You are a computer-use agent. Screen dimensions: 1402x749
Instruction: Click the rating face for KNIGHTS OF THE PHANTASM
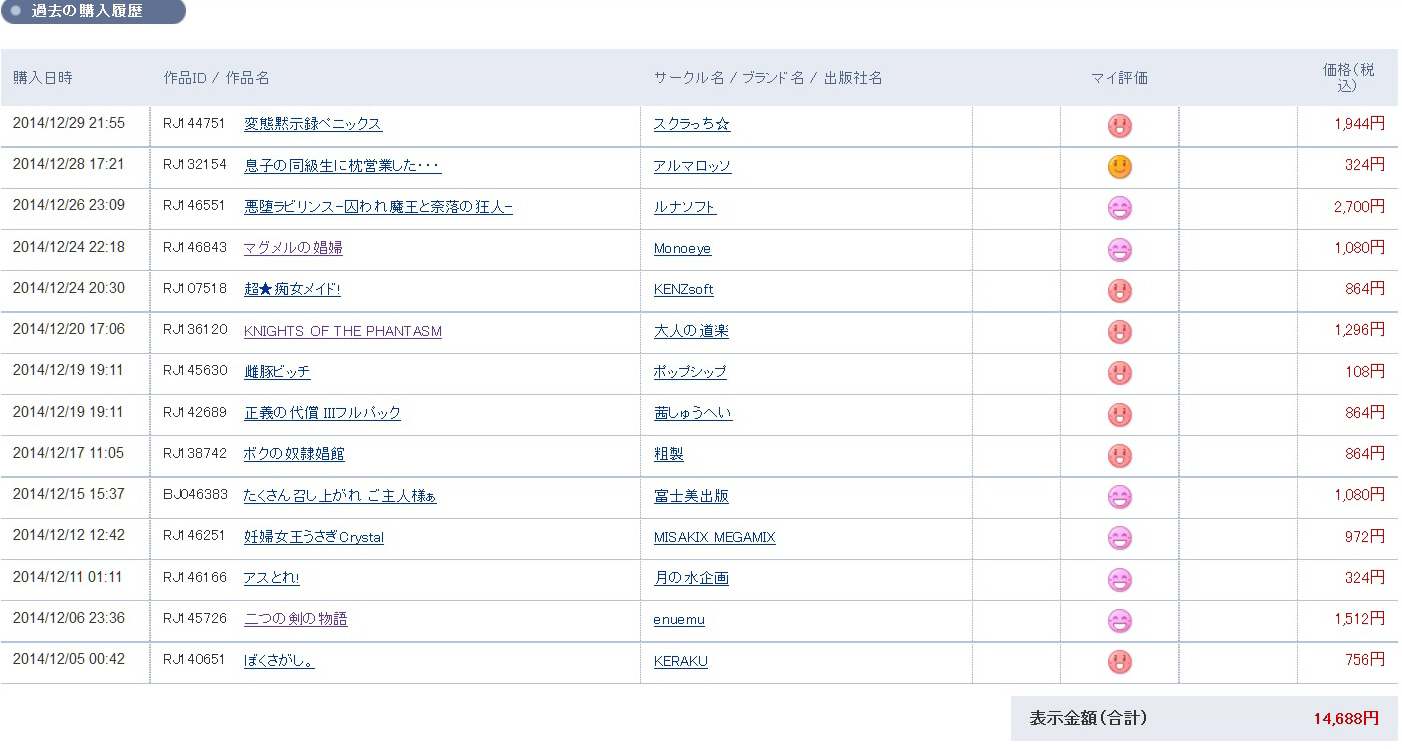(1120, 332)
